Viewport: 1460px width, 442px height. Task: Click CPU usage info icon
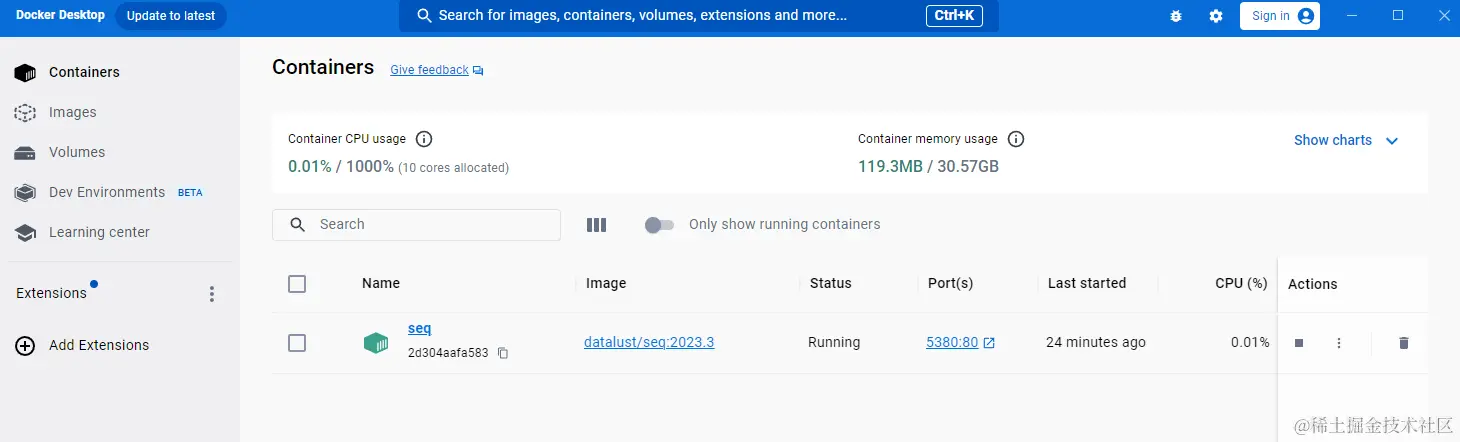coord(423,139)
